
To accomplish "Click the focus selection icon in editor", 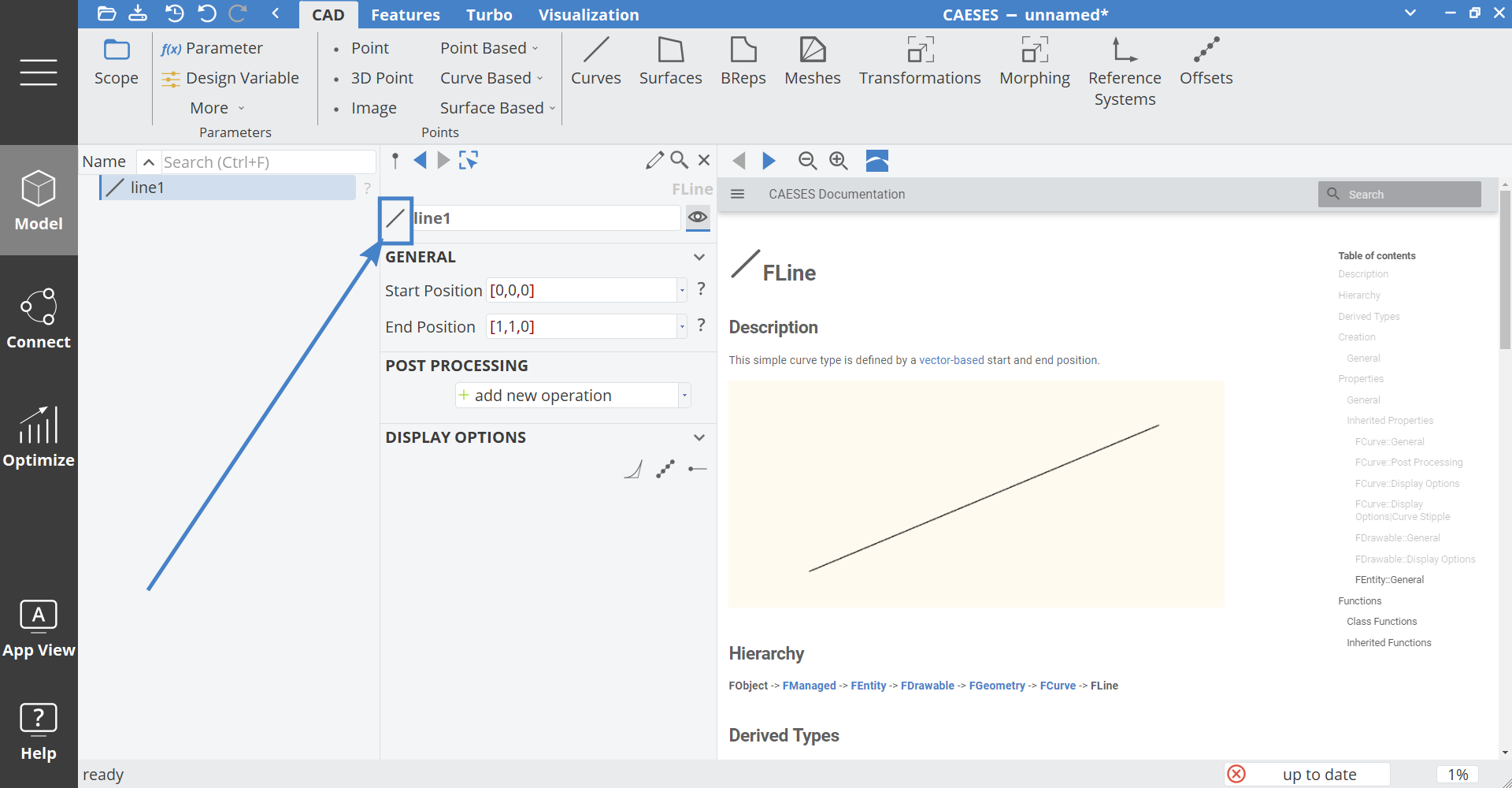I will [469, 161].
